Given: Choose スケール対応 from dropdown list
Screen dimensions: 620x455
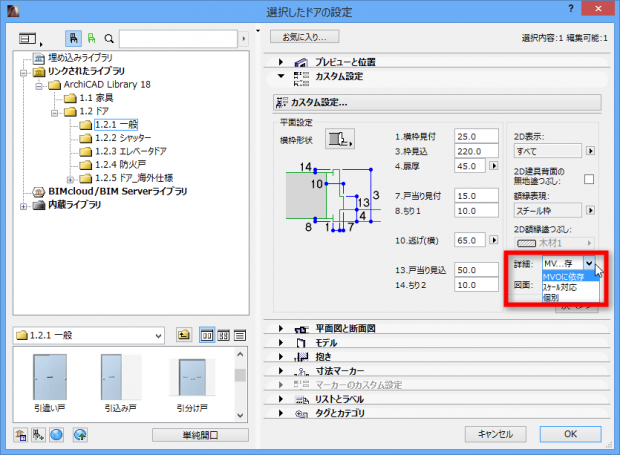Looking at the screenshot, I should (571, 287).
